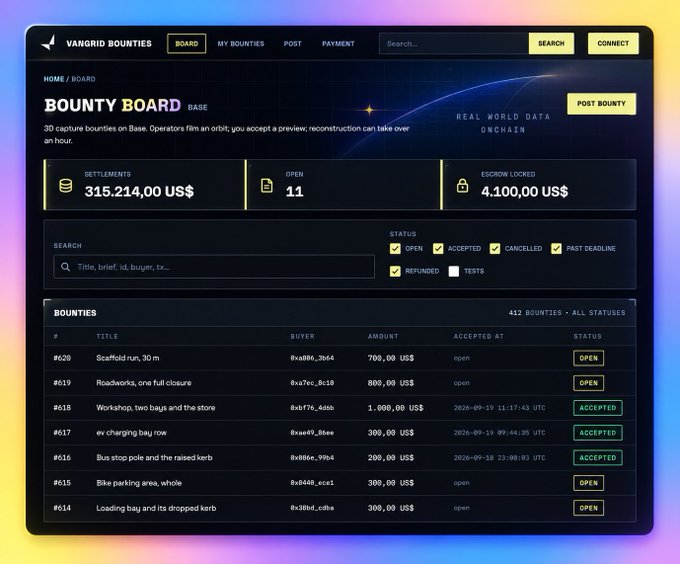The image size is (680, 564).
Task: Toggle the Cancelled status checkbox
Action: pyautogui.click(x=495, y=248)
